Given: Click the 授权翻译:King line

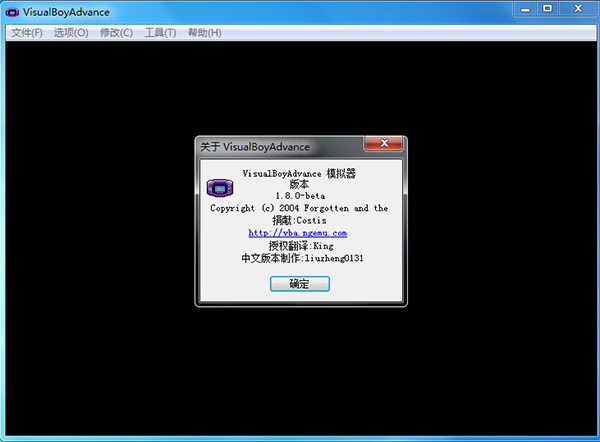Looking at the screenshot, I should point(301,246).
